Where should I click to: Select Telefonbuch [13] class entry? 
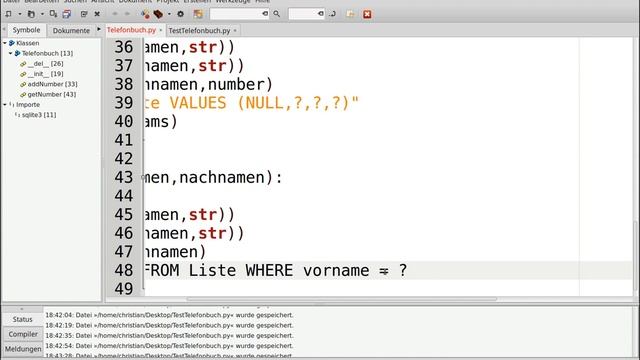click(x=47, y=53)
